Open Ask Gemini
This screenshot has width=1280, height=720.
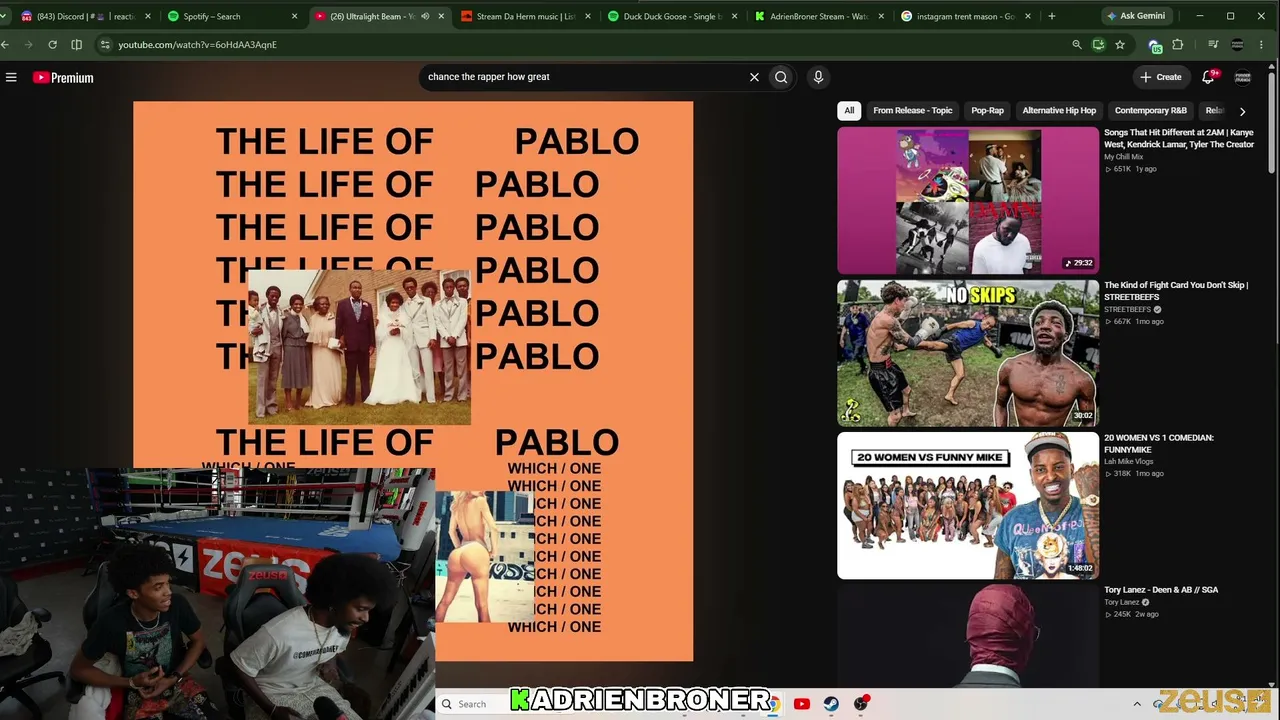[x=1136, y=16]
